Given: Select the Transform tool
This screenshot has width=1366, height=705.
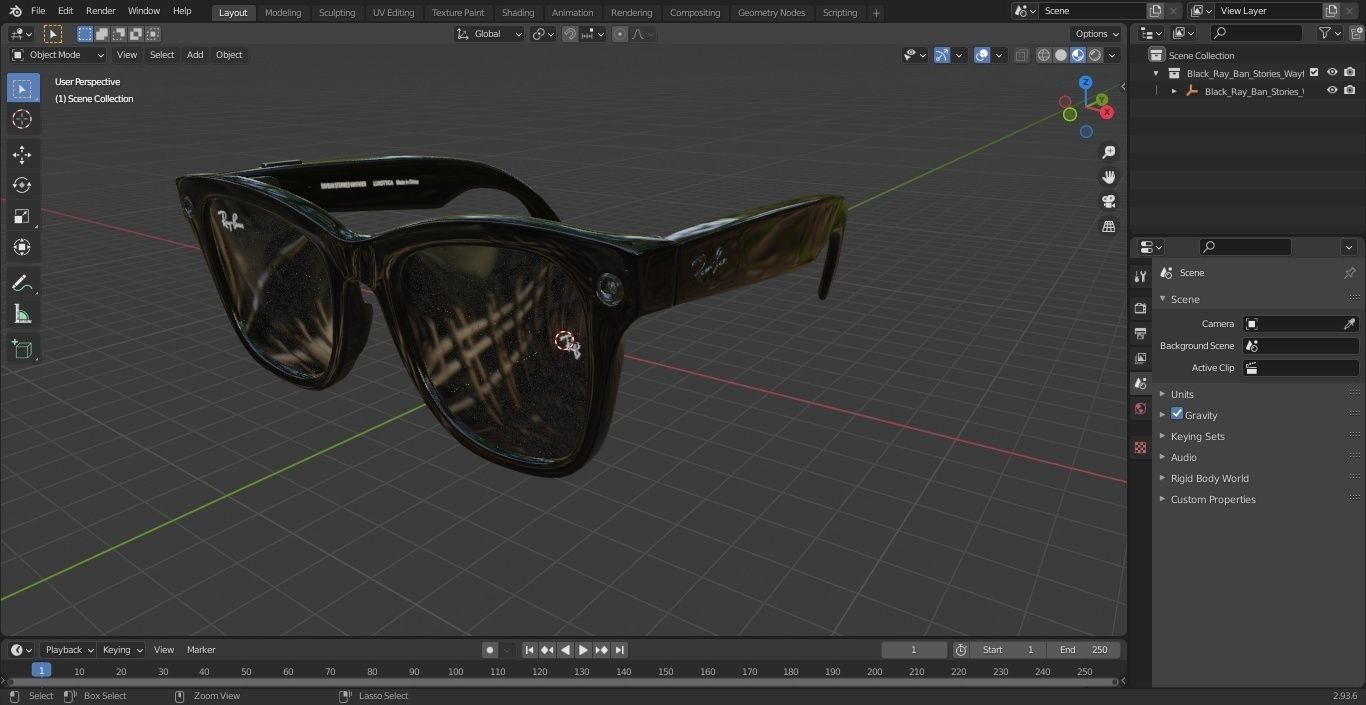Looking at the screenshot, I should click(x=22, y=247).
